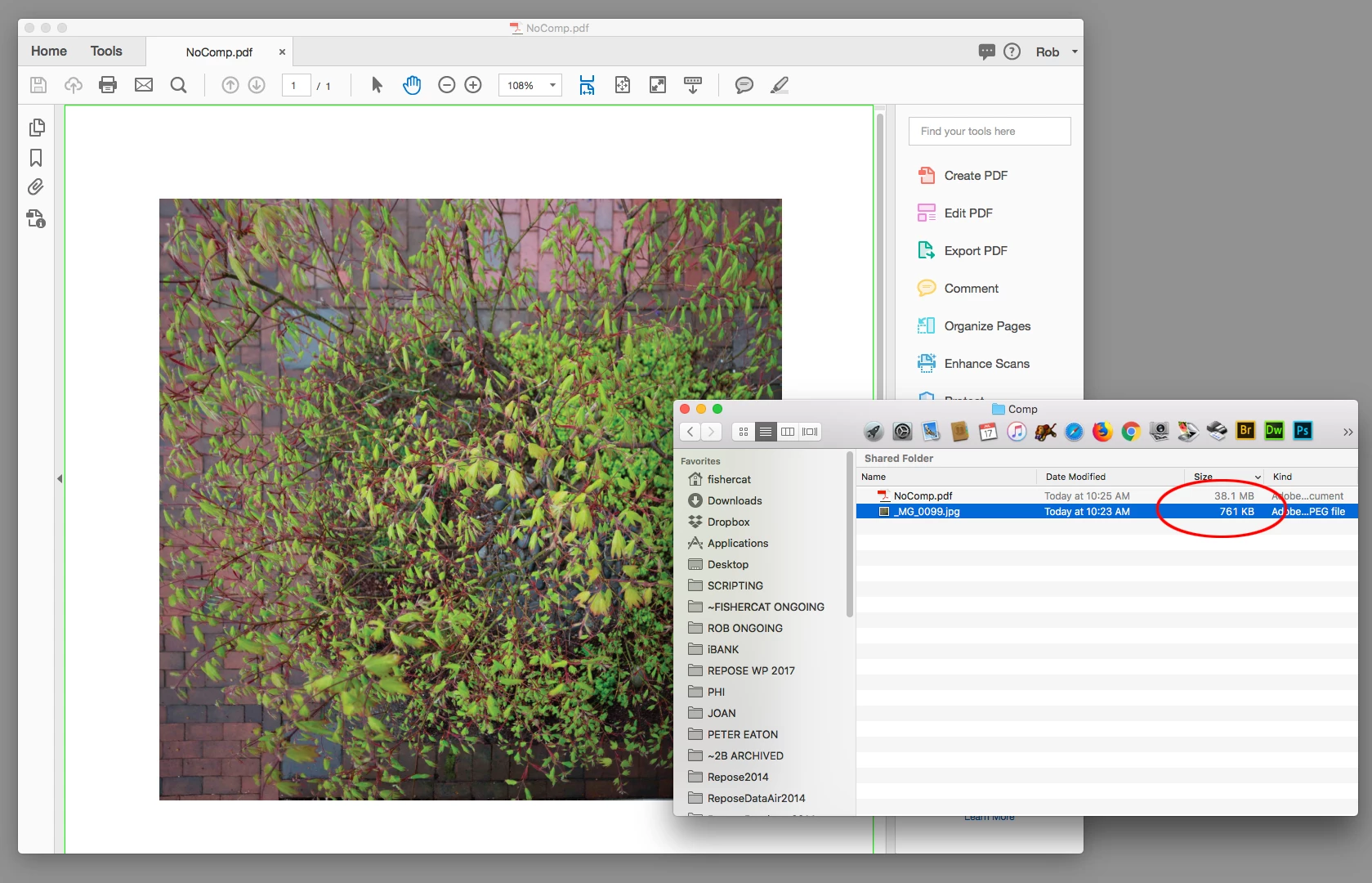Click the fit width scrolling icon
The image size is (1372, 883).
(x=587, y=85)
